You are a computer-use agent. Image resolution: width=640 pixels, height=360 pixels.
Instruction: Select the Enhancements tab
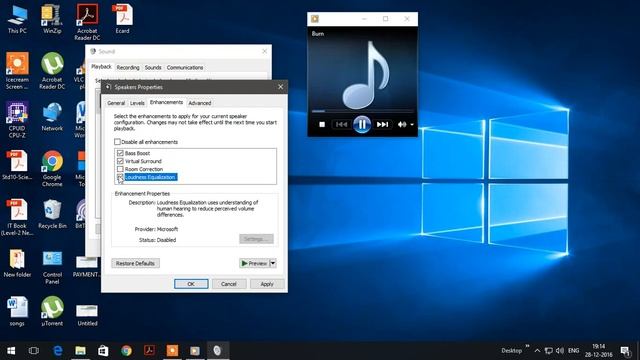(x=166, y=102)
